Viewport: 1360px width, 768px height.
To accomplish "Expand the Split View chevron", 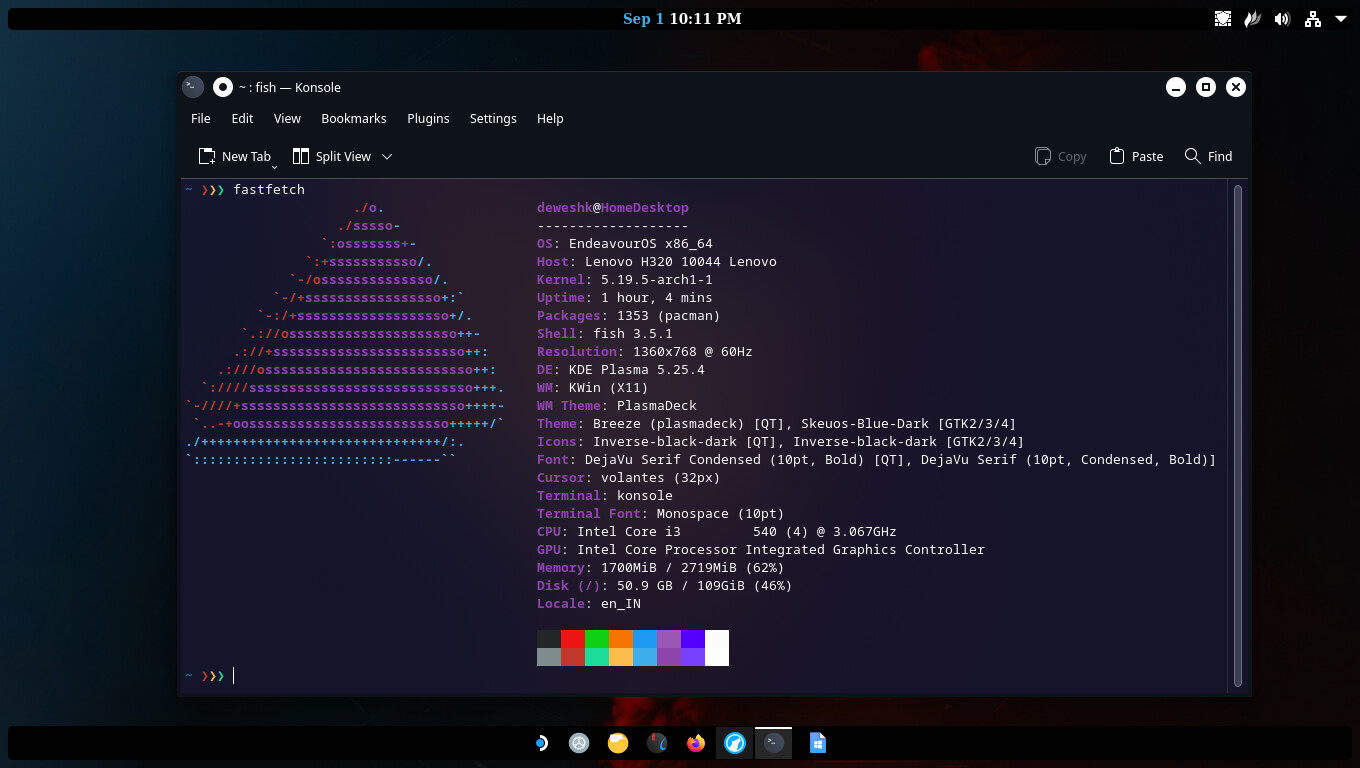I will 387,156.
